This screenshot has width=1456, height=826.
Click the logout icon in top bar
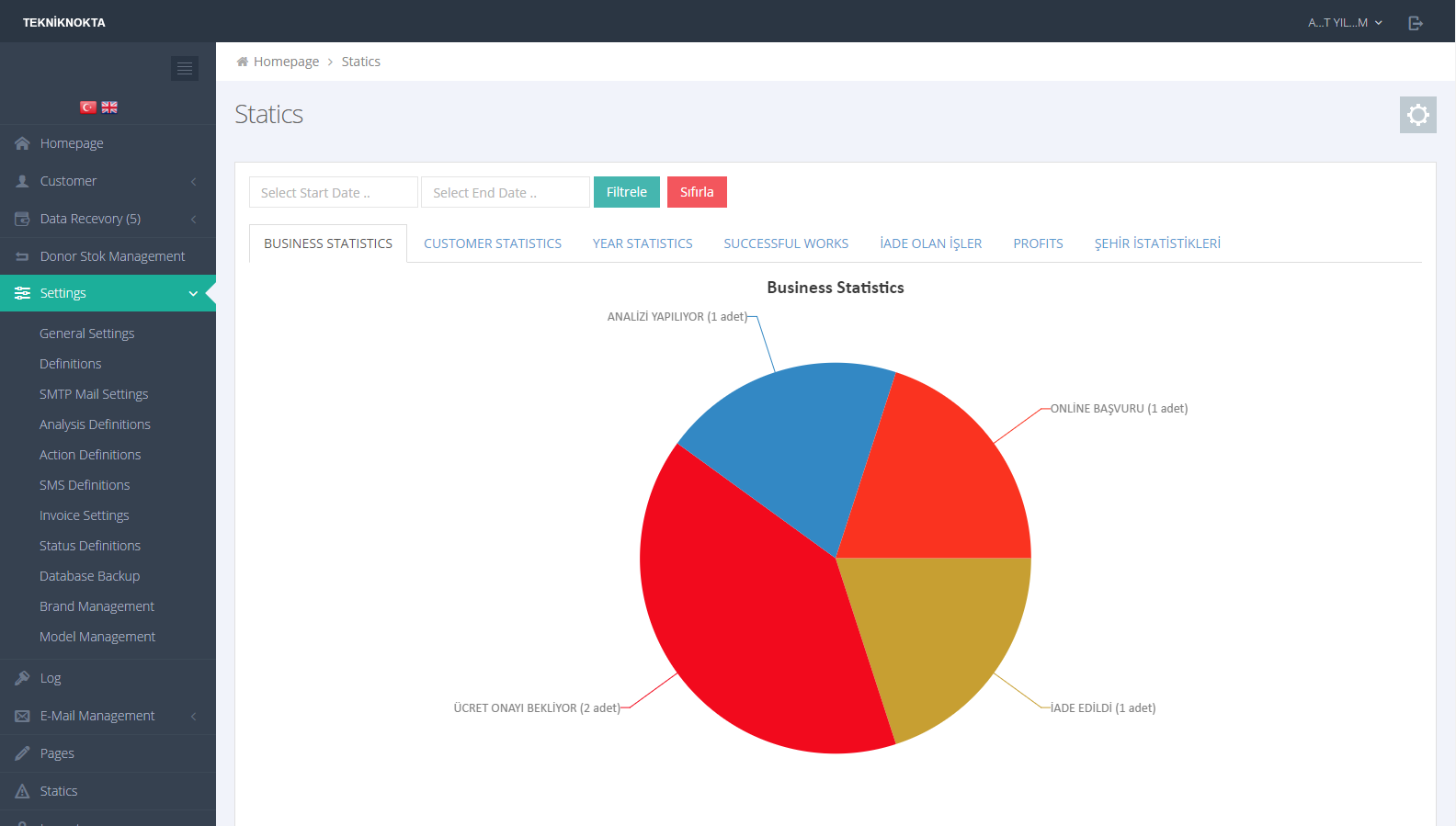[x=1416, y=23]
